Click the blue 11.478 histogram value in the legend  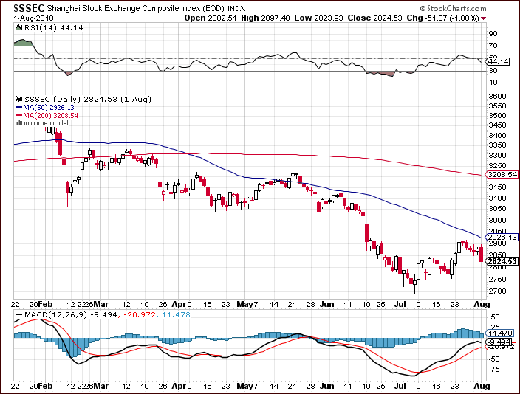tap(177, 314)
